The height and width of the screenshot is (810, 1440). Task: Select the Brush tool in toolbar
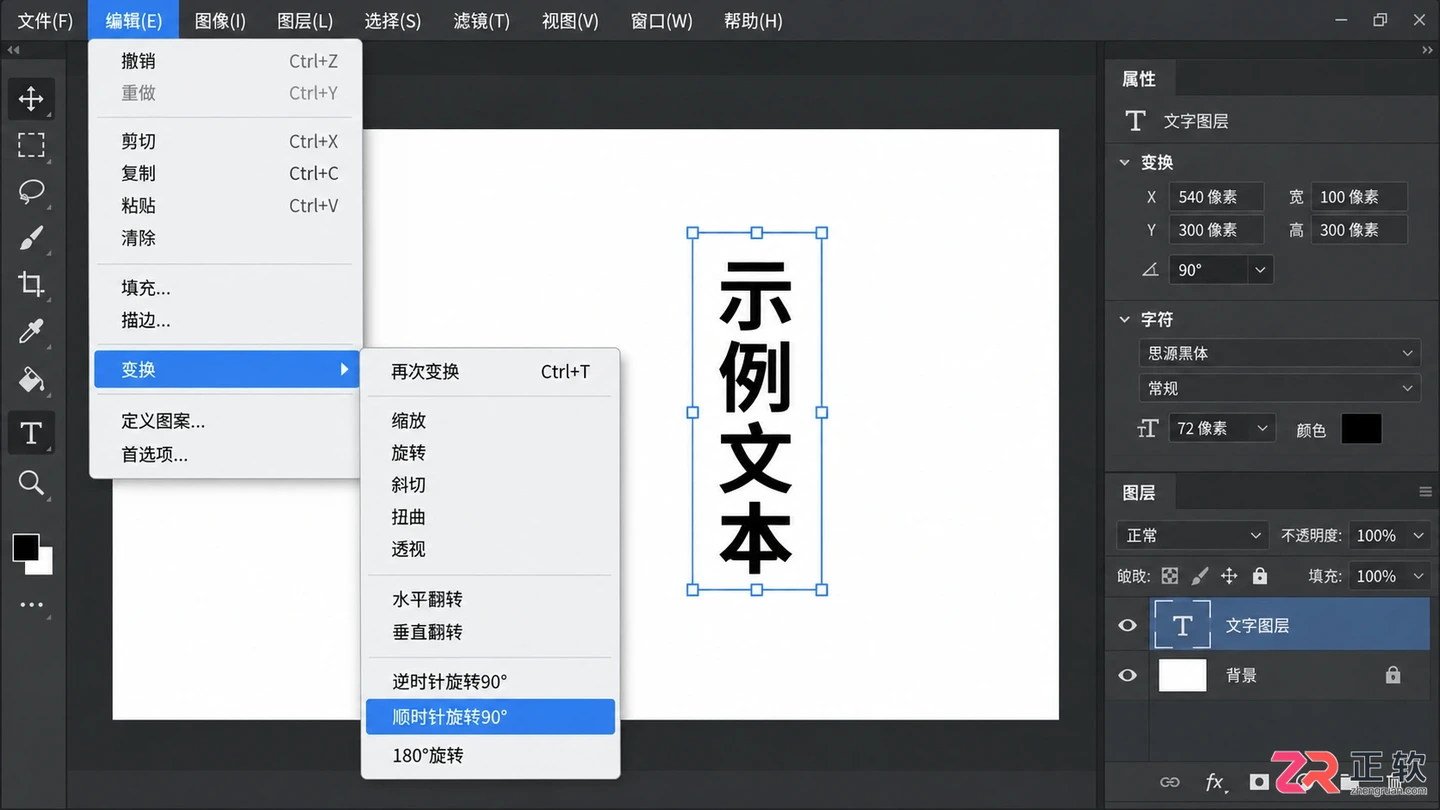(x=31, y=239)
